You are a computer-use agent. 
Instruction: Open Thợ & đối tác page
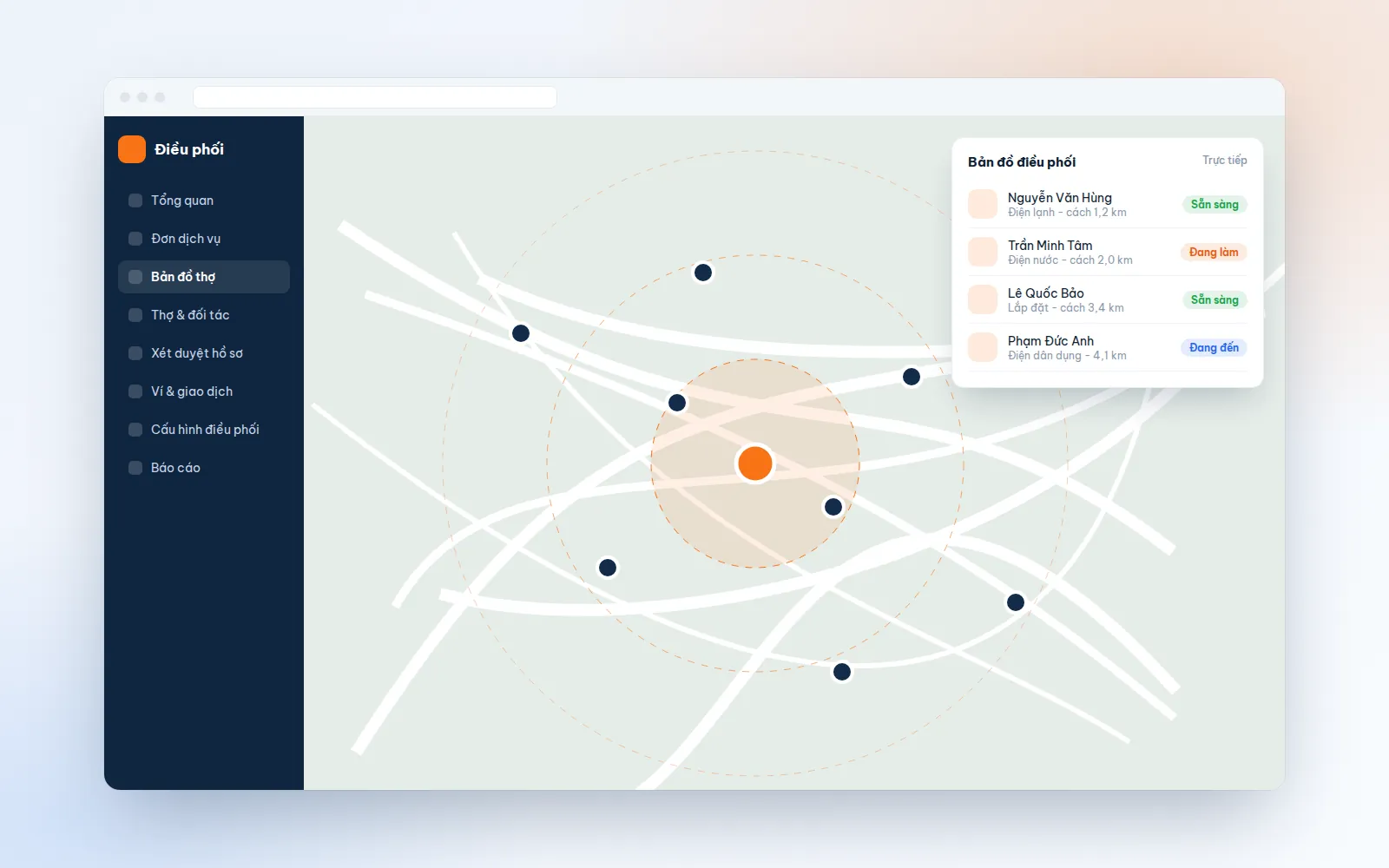204,315
